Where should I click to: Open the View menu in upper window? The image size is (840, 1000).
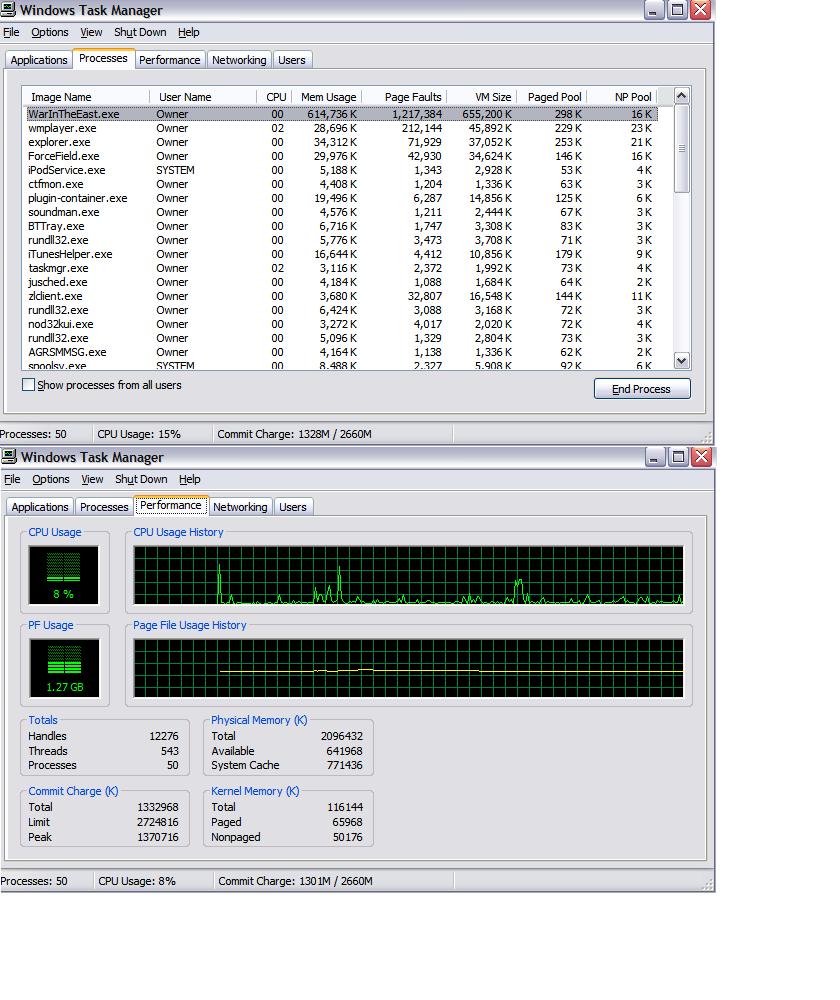tap(91, 32)
